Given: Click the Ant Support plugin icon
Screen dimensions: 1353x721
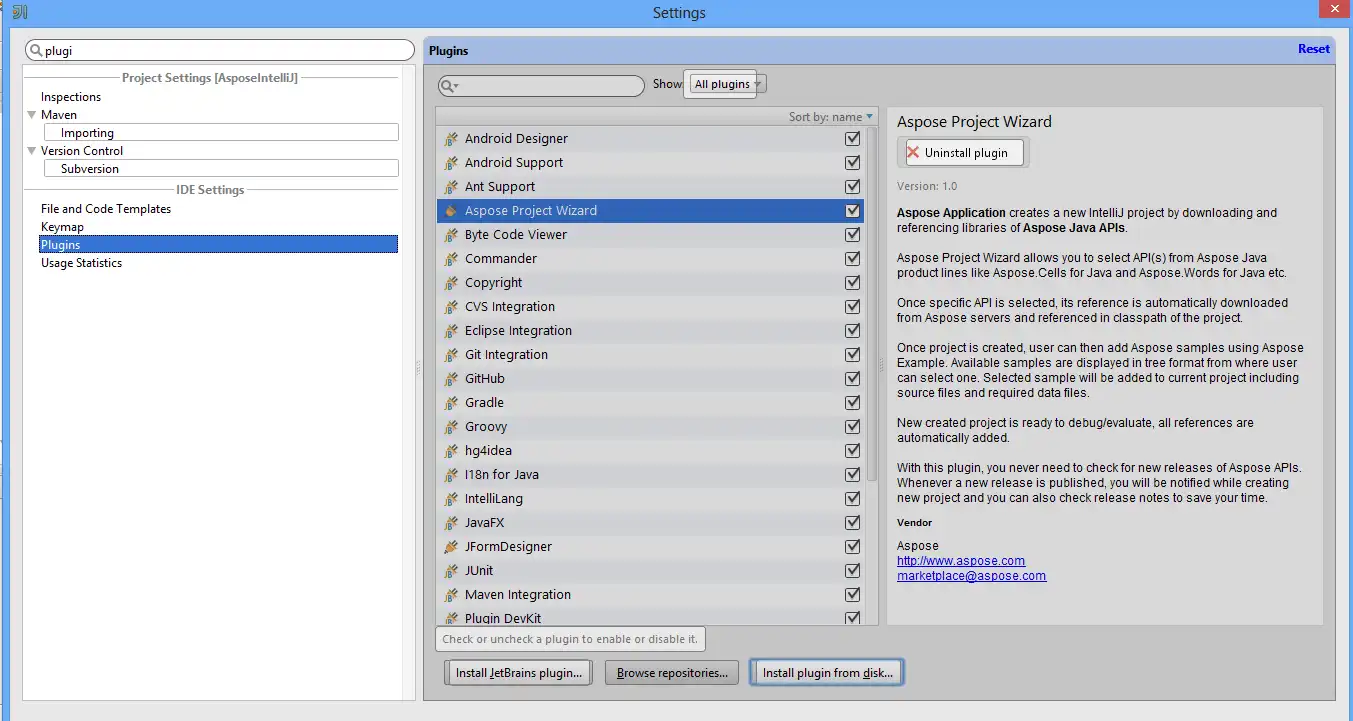Looking at the screenshot, I should pos(451,187).
